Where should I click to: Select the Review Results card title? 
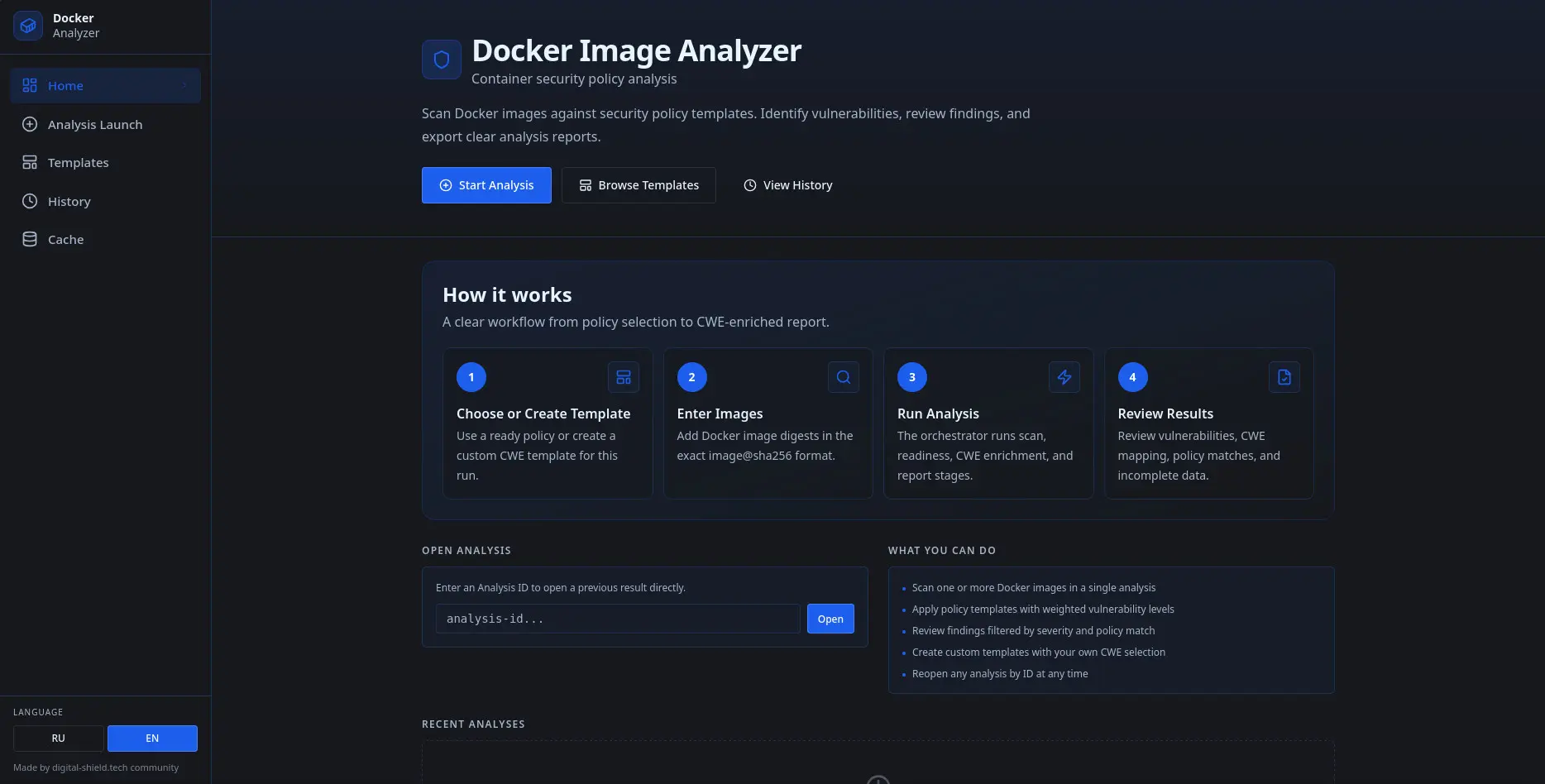[1165, 414]
